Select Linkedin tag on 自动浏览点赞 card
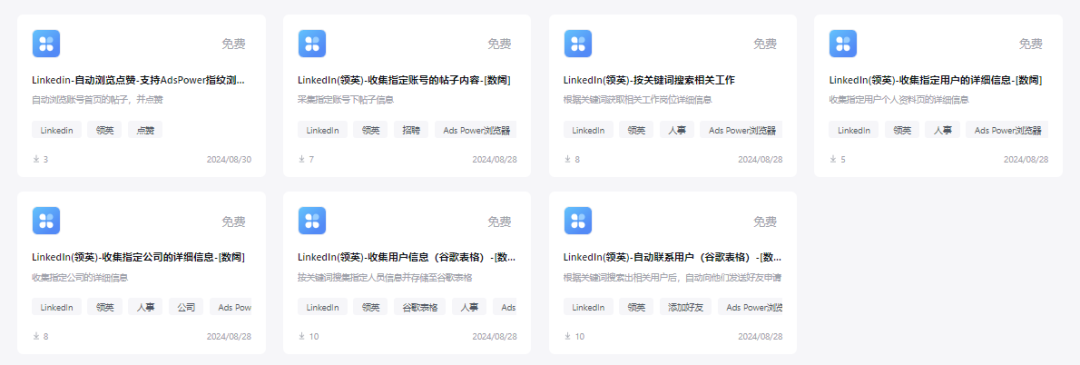The height and width of the screenshot is (365, 1080). point(56,129)
